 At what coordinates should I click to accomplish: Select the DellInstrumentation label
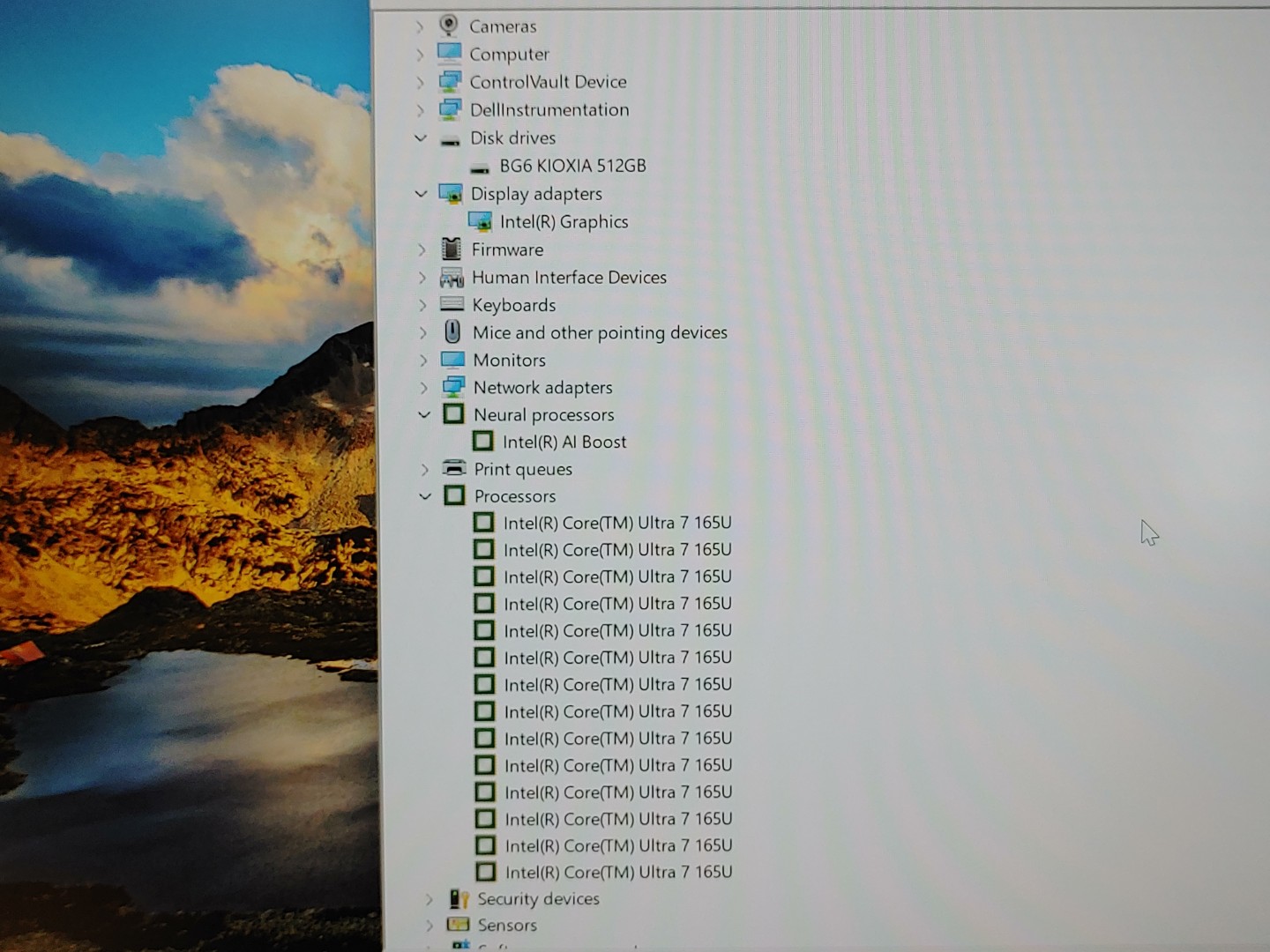pyautogui.click(x=549, y=110)
